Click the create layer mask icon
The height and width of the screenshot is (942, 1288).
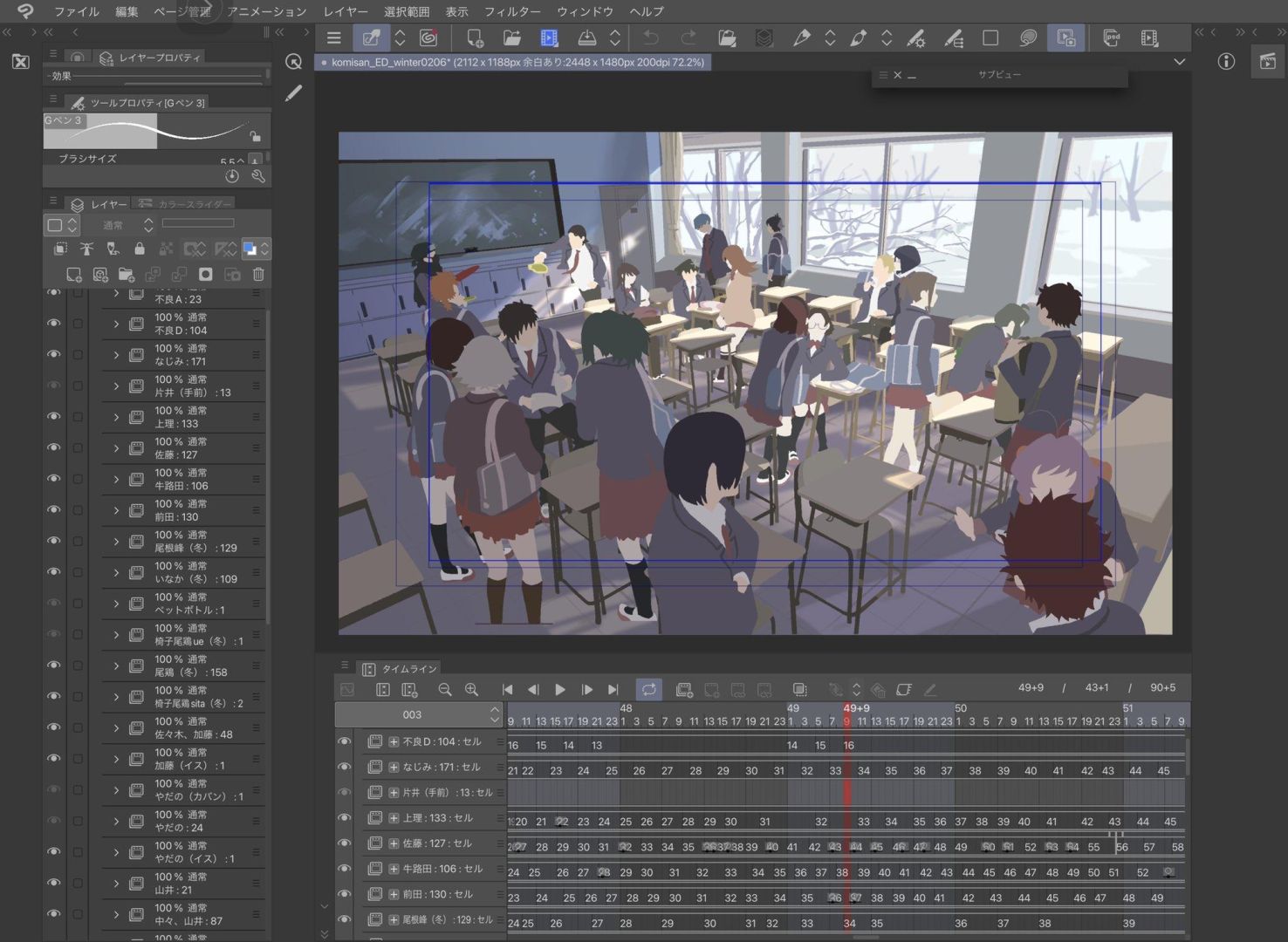[205, 275]
